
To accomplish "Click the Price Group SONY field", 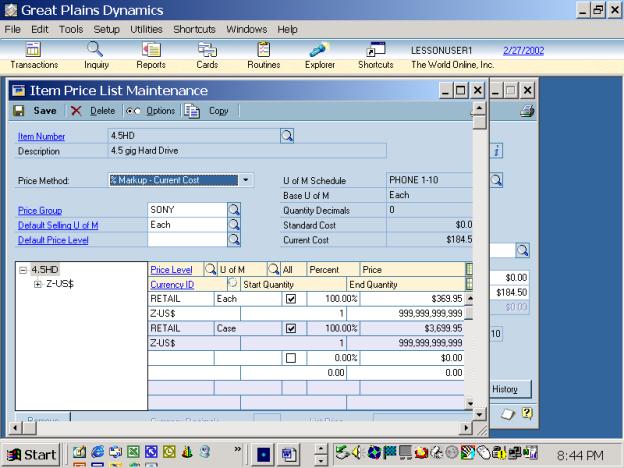I will click(x=187, y=210).
